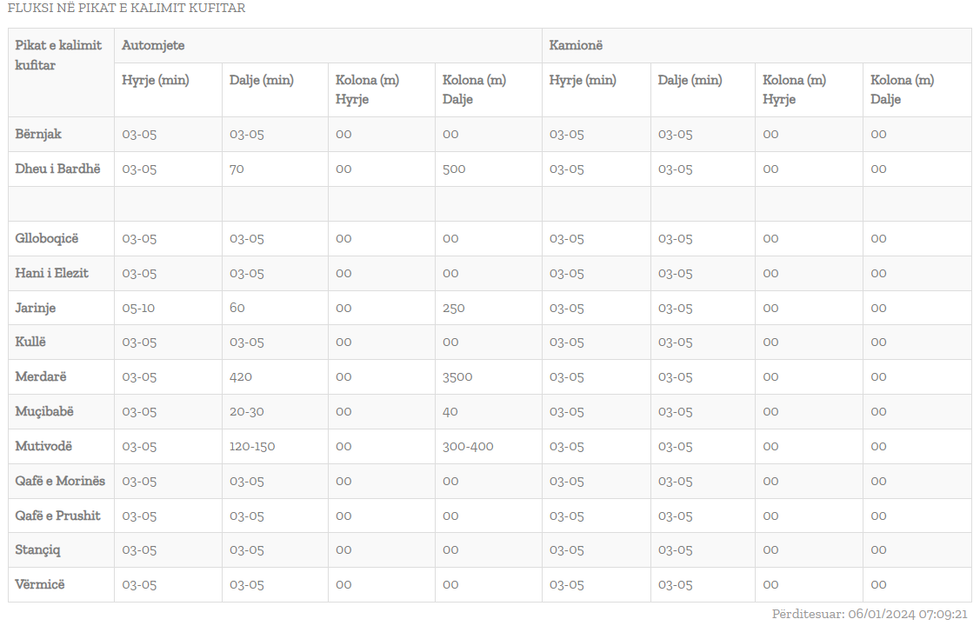The image size is (980, 625).
Task: Select the page title FLUKSI NË PIKAT E KALIMIT KUFITAR
Action: click(x=126, y=8)
